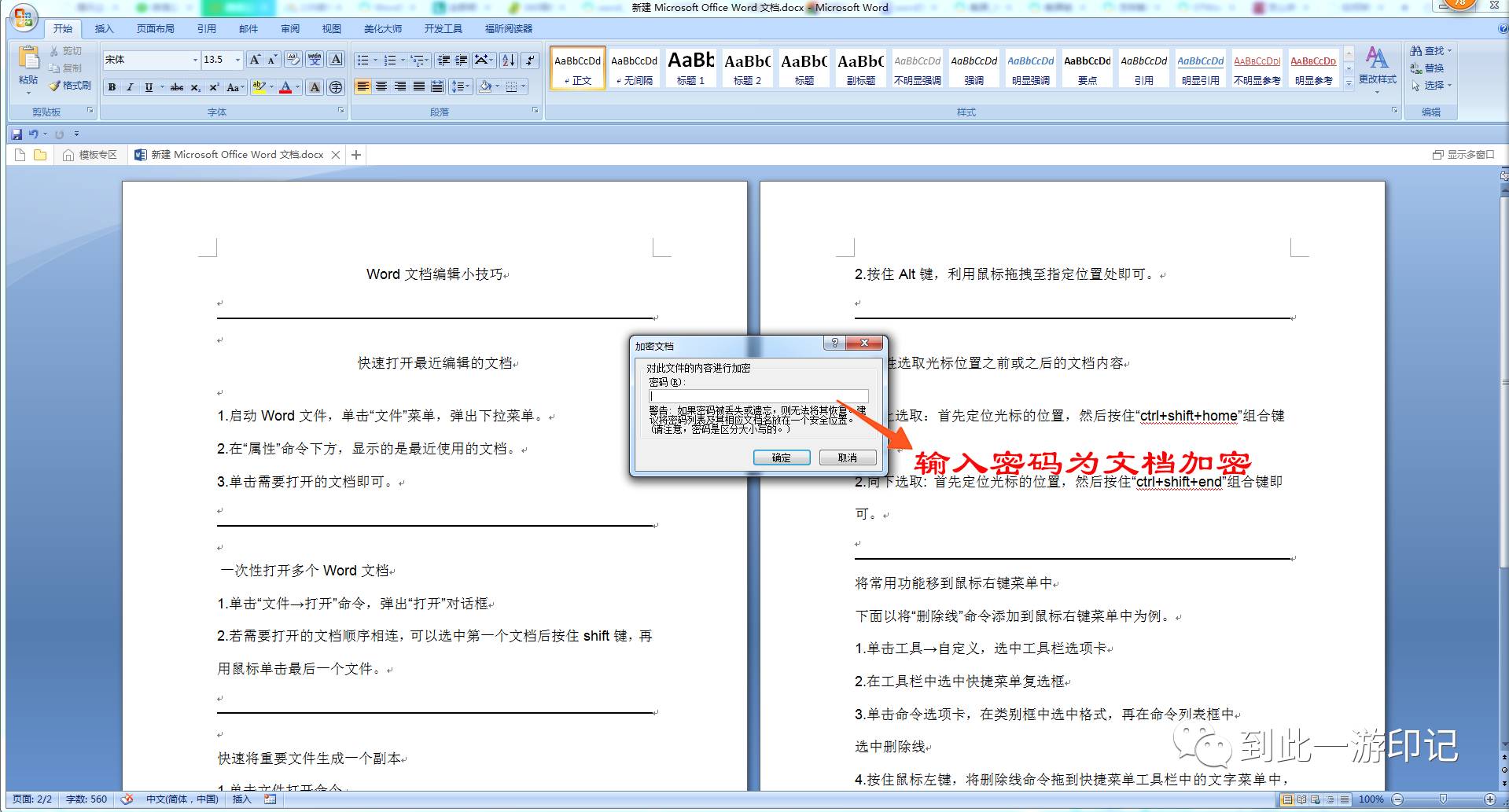This screenshot has width=1509, height=812.
Task: Toggle Align Right paragraph alignment
Action: [400, 86]
